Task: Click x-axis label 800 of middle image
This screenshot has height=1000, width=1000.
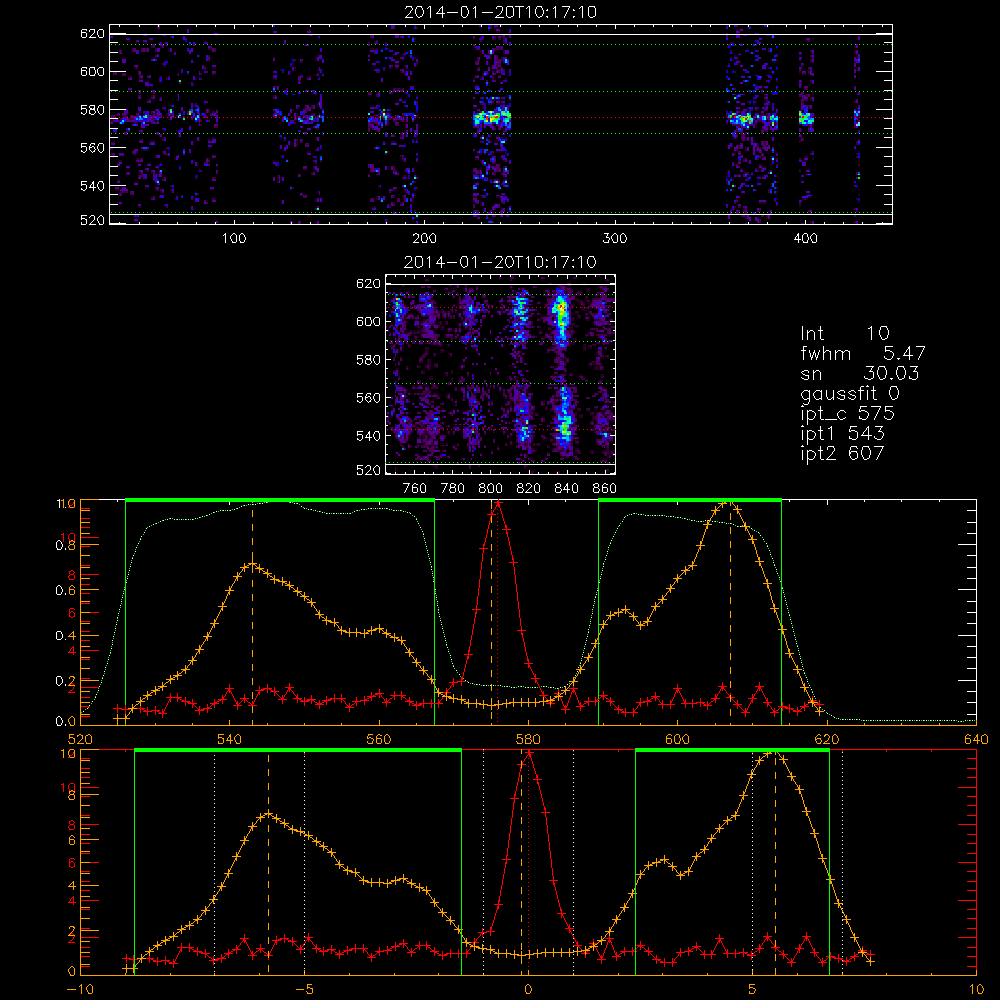Action: pyautogui.click(x=490, y=489)
